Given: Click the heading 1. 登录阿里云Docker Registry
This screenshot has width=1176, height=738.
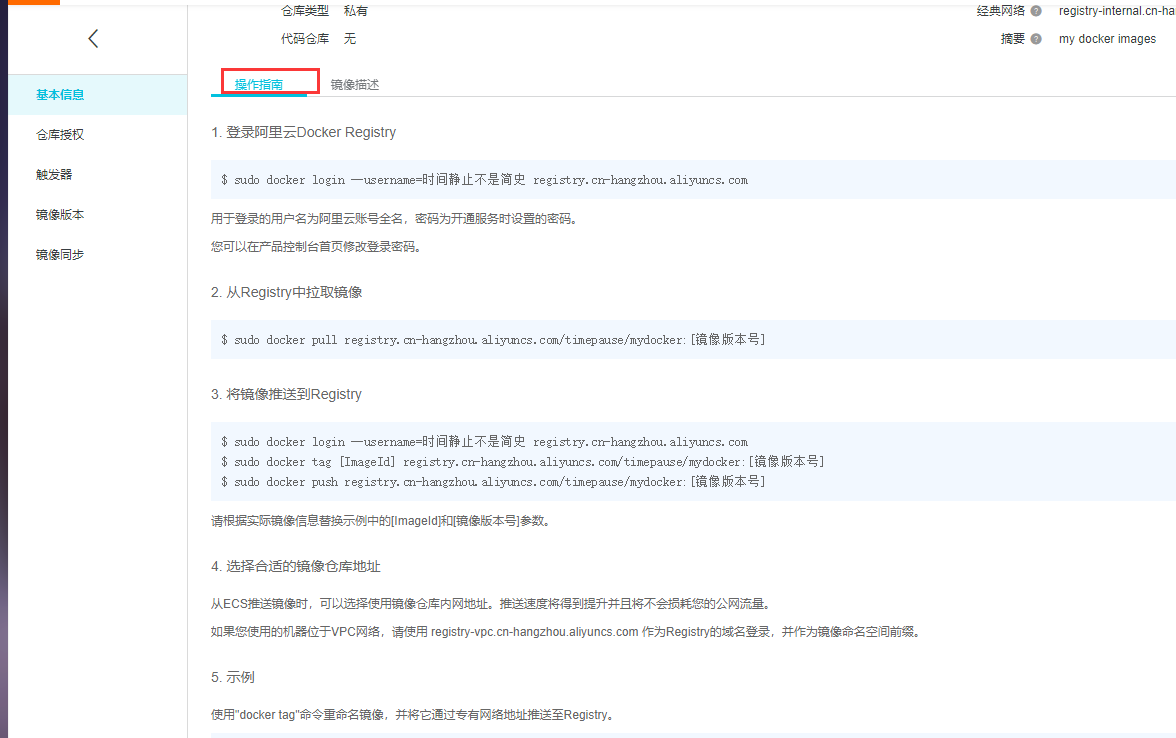Looking at the screenshot, I should (304, 132).
